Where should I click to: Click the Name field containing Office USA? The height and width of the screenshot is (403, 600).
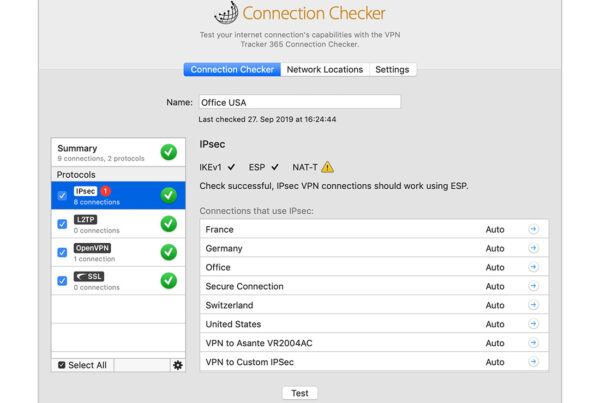coord(299,102)
